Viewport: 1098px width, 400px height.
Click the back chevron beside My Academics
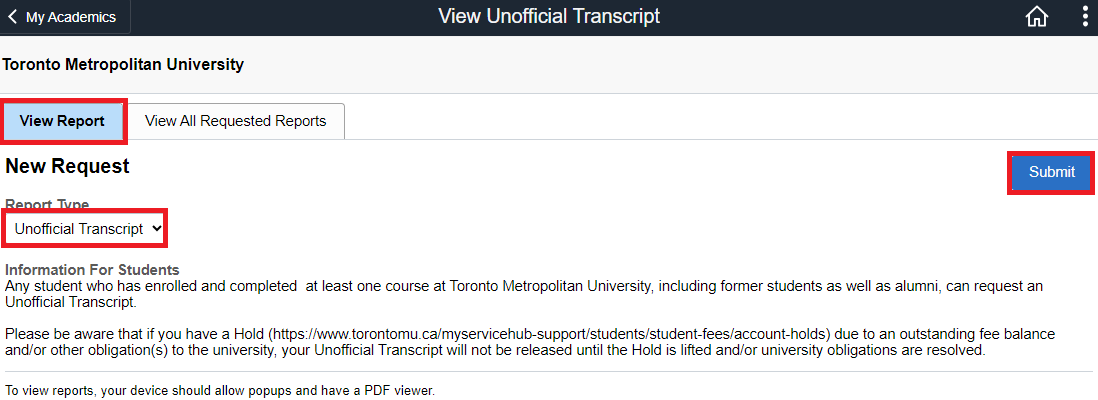13,17
